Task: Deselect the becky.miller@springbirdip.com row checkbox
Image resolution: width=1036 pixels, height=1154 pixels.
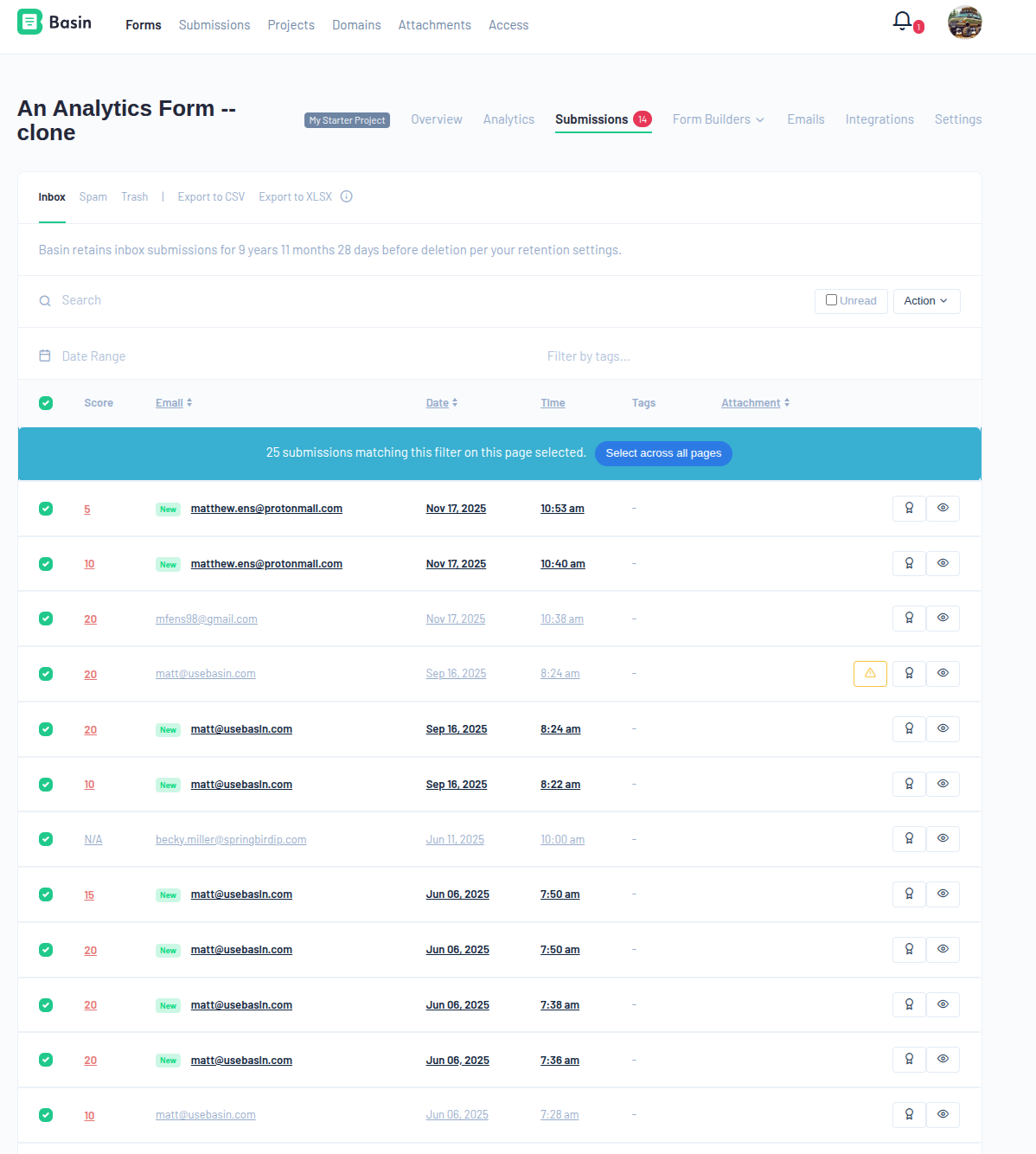Action: (x=46, y=839)
